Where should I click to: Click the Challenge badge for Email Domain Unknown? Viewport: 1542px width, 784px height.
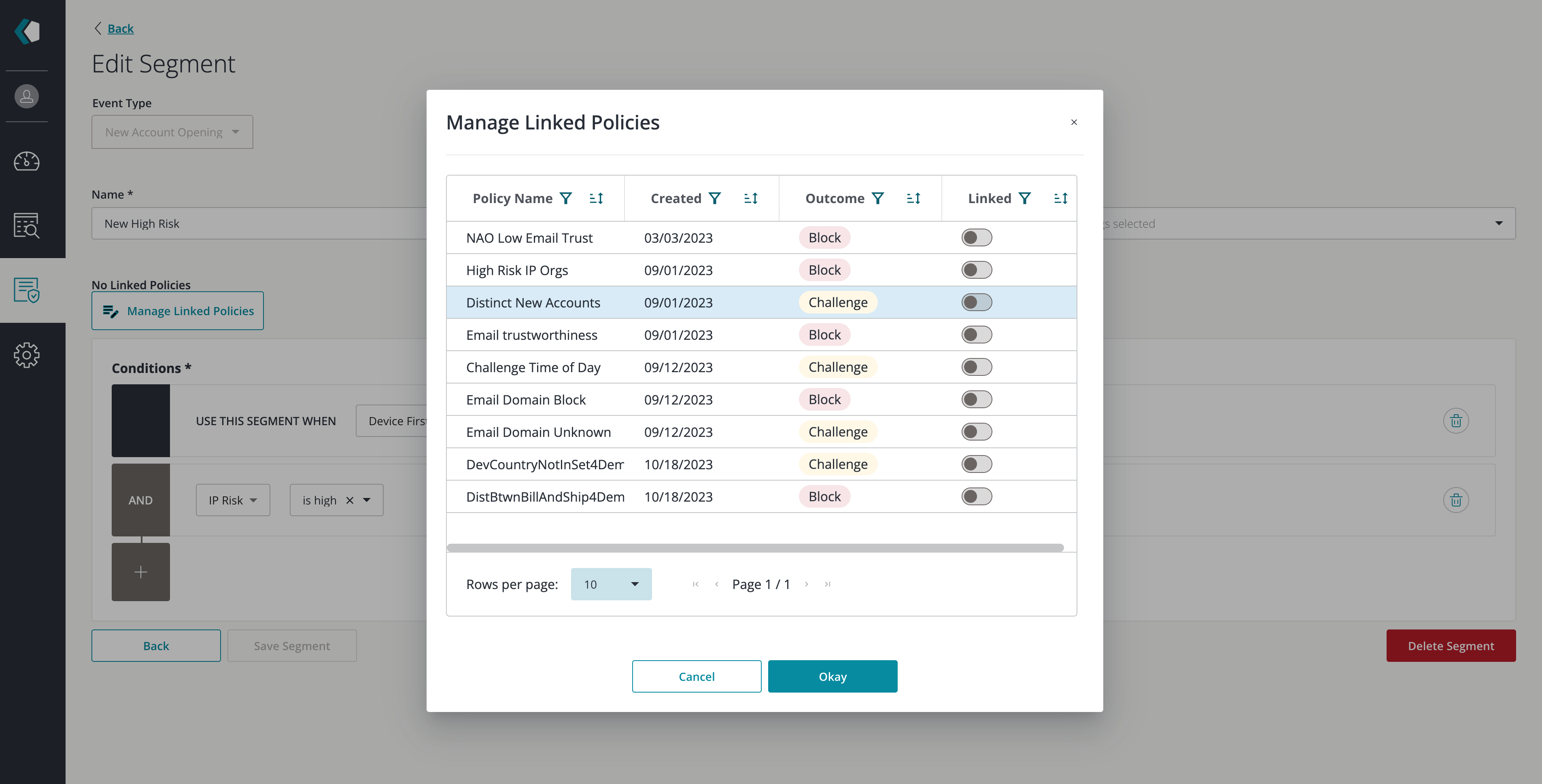[x=837, y=432]
